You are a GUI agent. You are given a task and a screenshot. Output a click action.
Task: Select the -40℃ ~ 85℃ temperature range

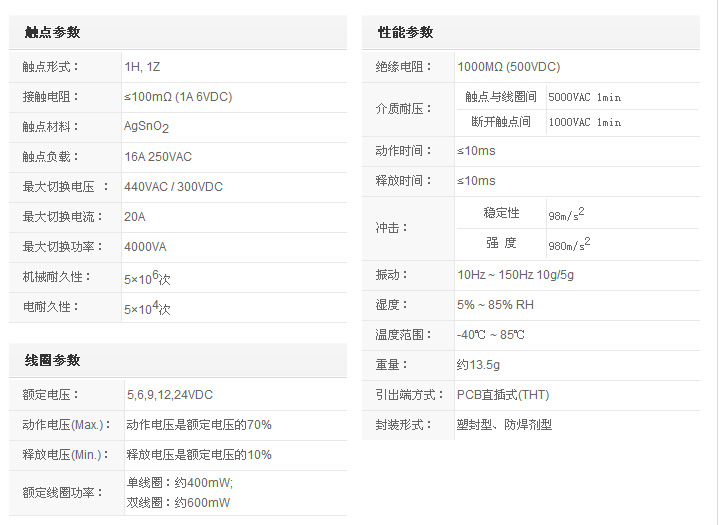point(490,335)
